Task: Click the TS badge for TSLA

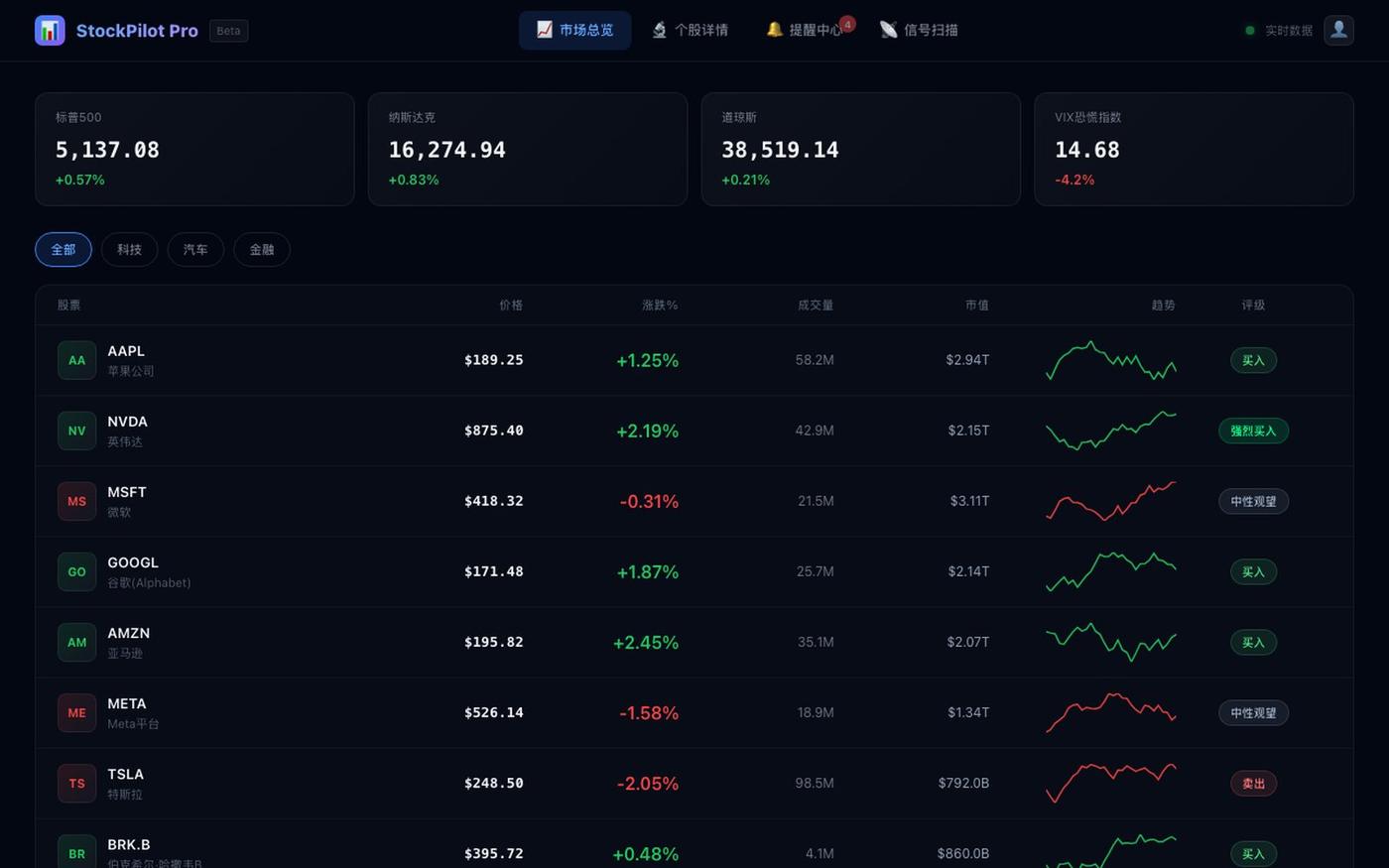Action: coord(76,783)
